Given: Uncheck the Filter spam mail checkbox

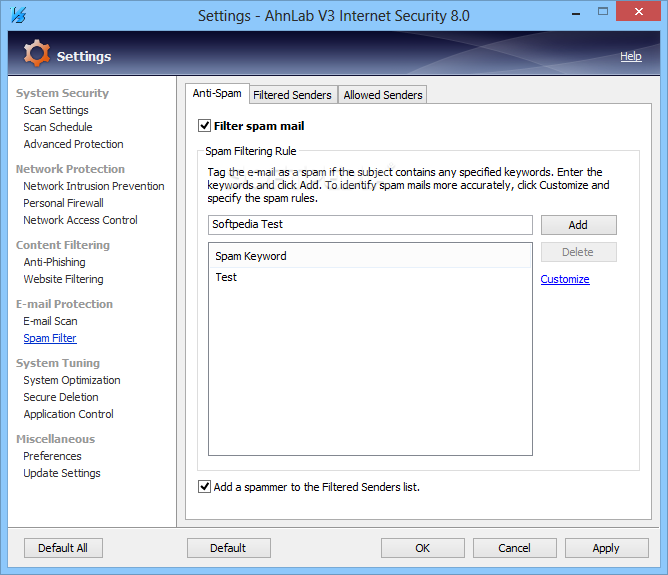Looking at the screenshot, I should (204, 126).
